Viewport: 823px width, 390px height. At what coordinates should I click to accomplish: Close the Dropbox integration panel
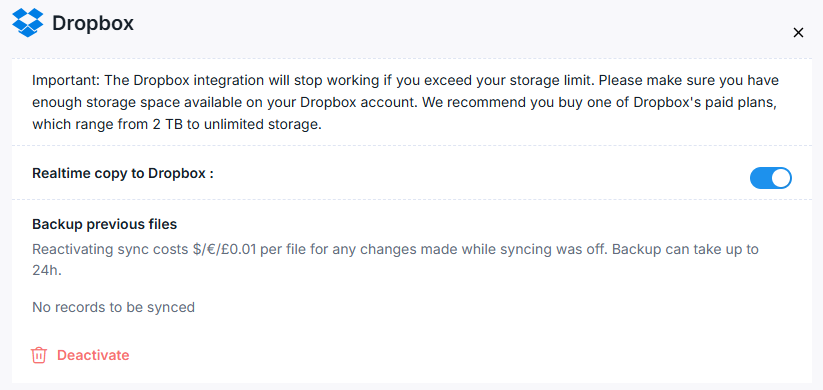(798, 33)
